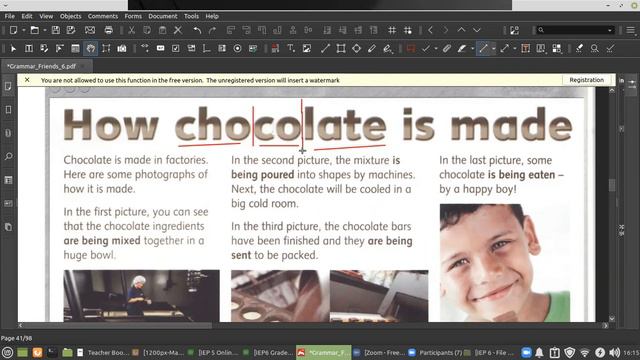The height and width of the screenshot is (360, 640).
Task: Open the File menu
Action: tap(10, 16)
